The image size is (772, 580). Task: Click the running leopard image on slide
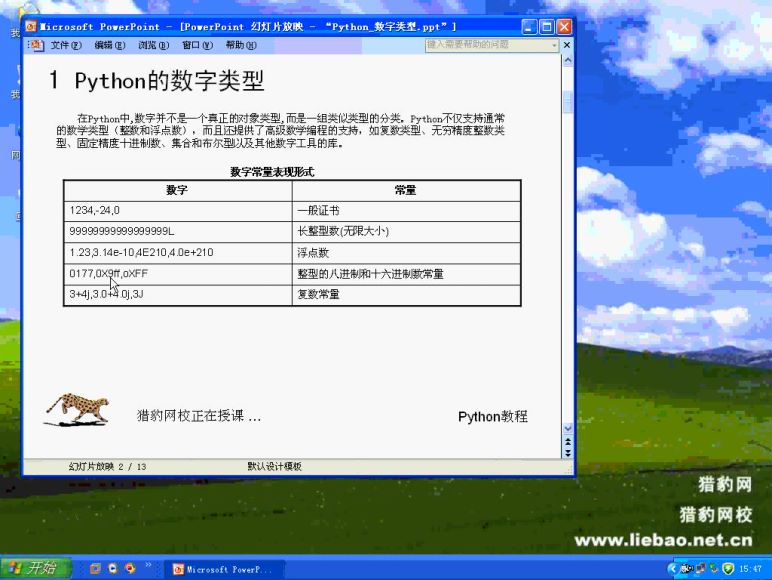pos(77,409)
